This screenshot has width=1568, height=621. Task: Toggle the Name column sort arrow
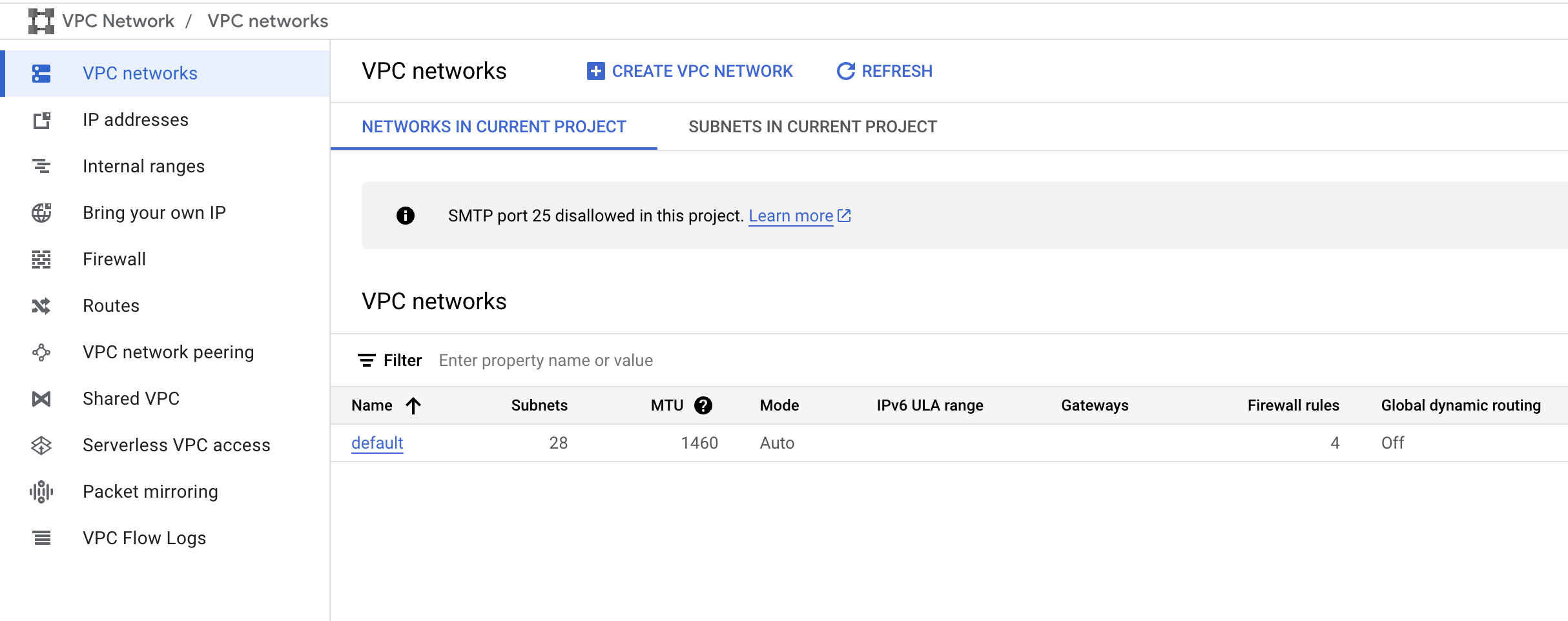click(x=413, y=405)
